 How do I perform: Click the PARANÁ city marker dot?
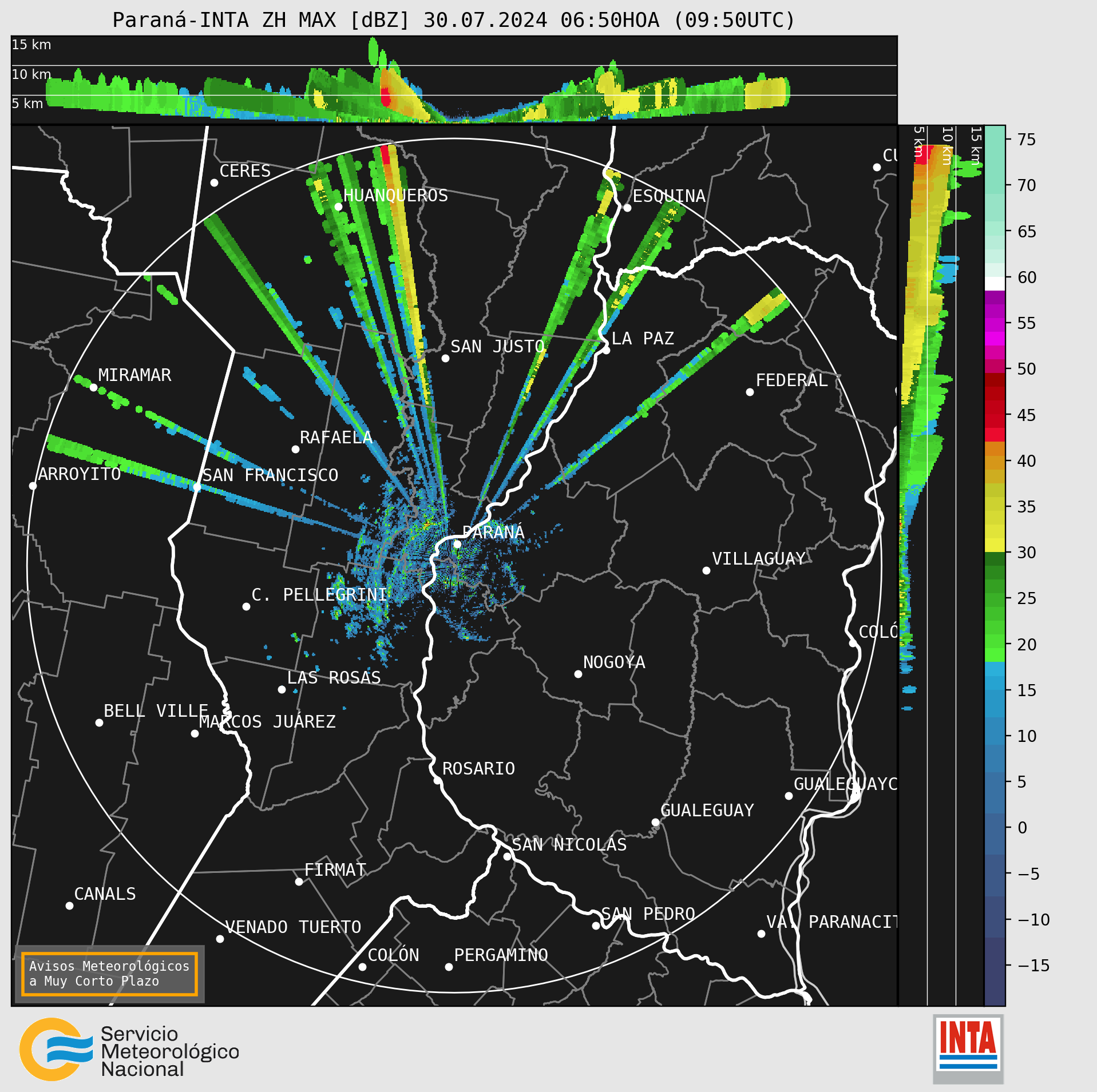click(457, 544)
